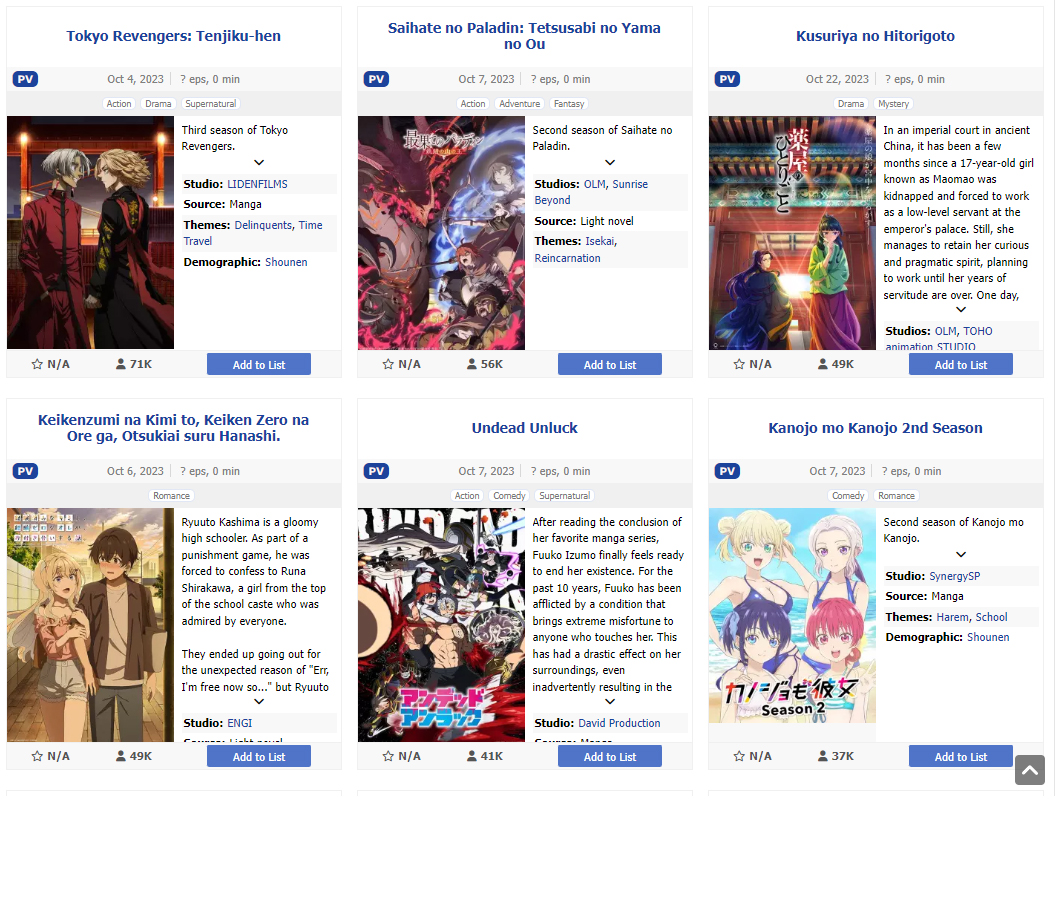Click the PV badge on Undead Unluck
This screenshot has width=1060, height=897.
[x=376, y=471]
